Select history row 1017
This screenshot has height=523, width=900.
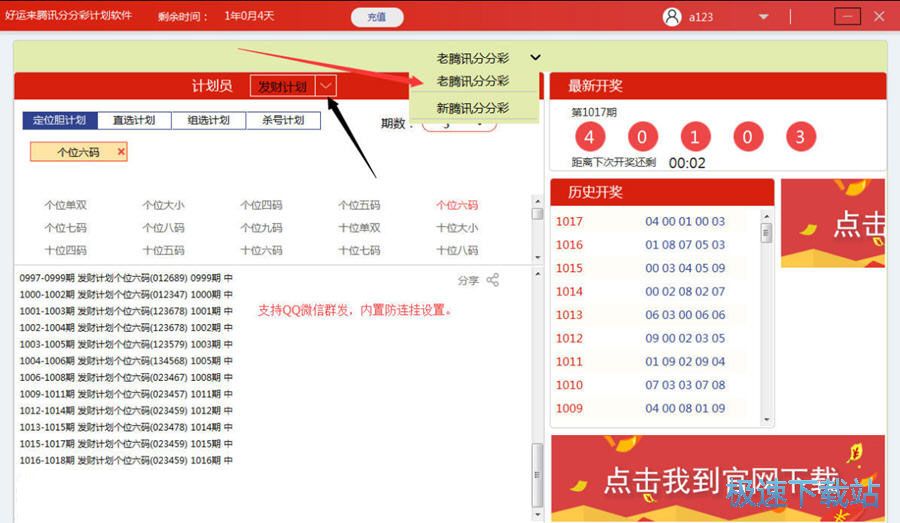coord(655,222)
